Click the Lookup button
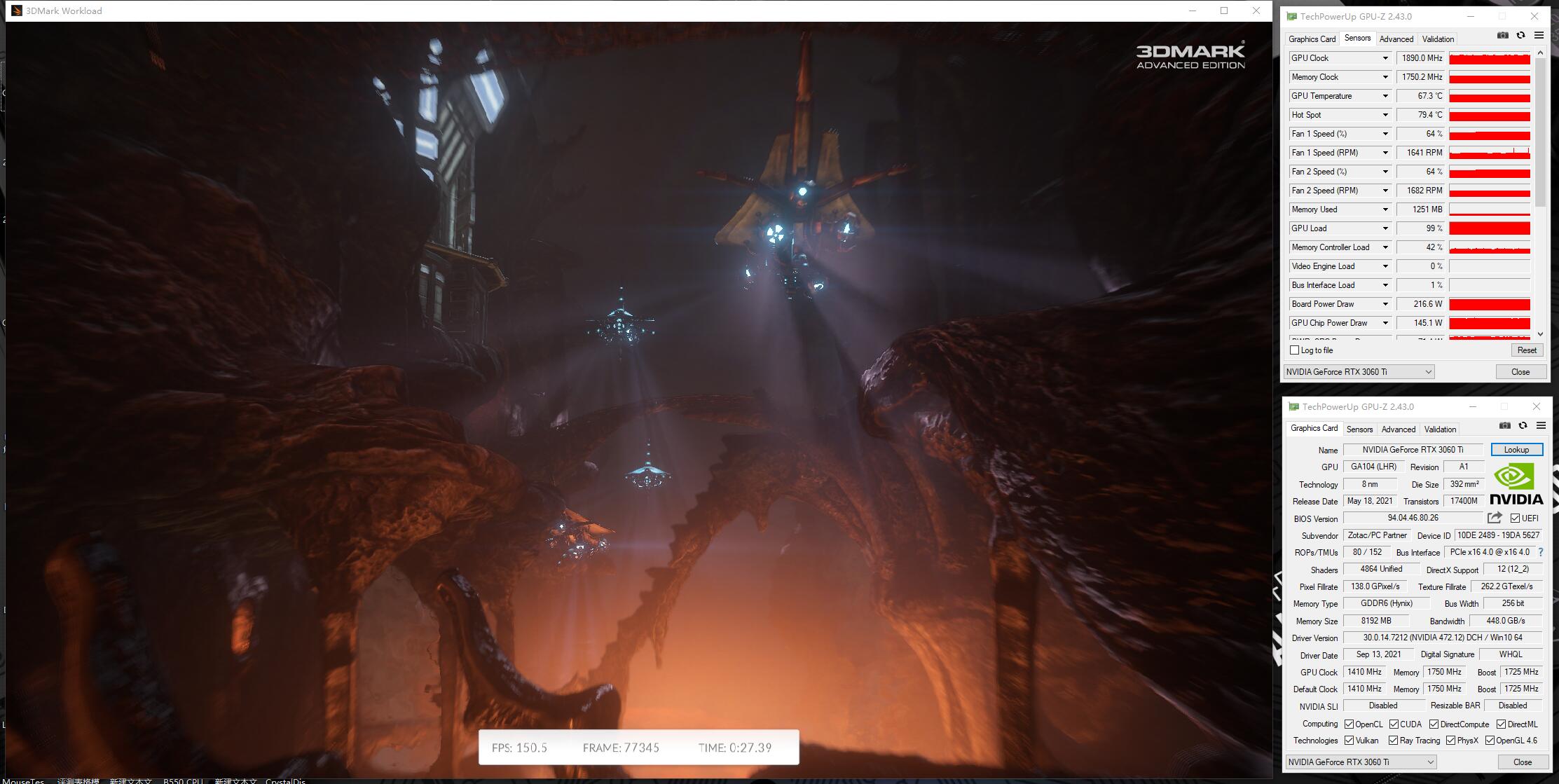This screenshot has height=784, width=1559. pyautogui.click(x=1516, y=450)
